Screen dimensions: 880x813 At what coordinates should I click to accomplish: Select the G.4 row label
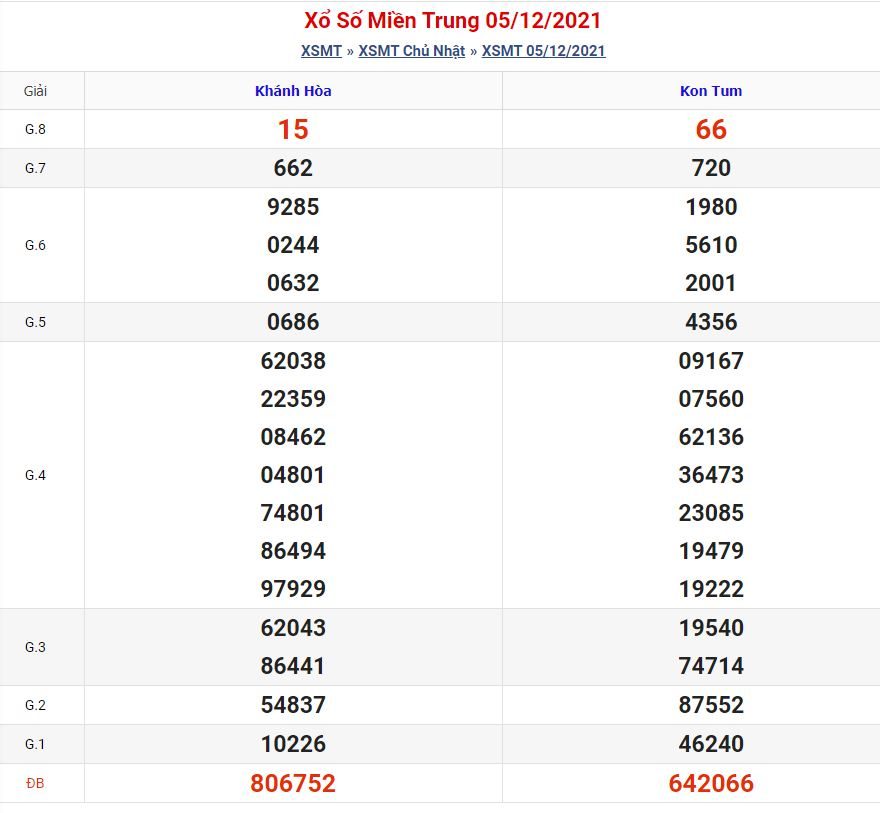(x=35, y=475)
